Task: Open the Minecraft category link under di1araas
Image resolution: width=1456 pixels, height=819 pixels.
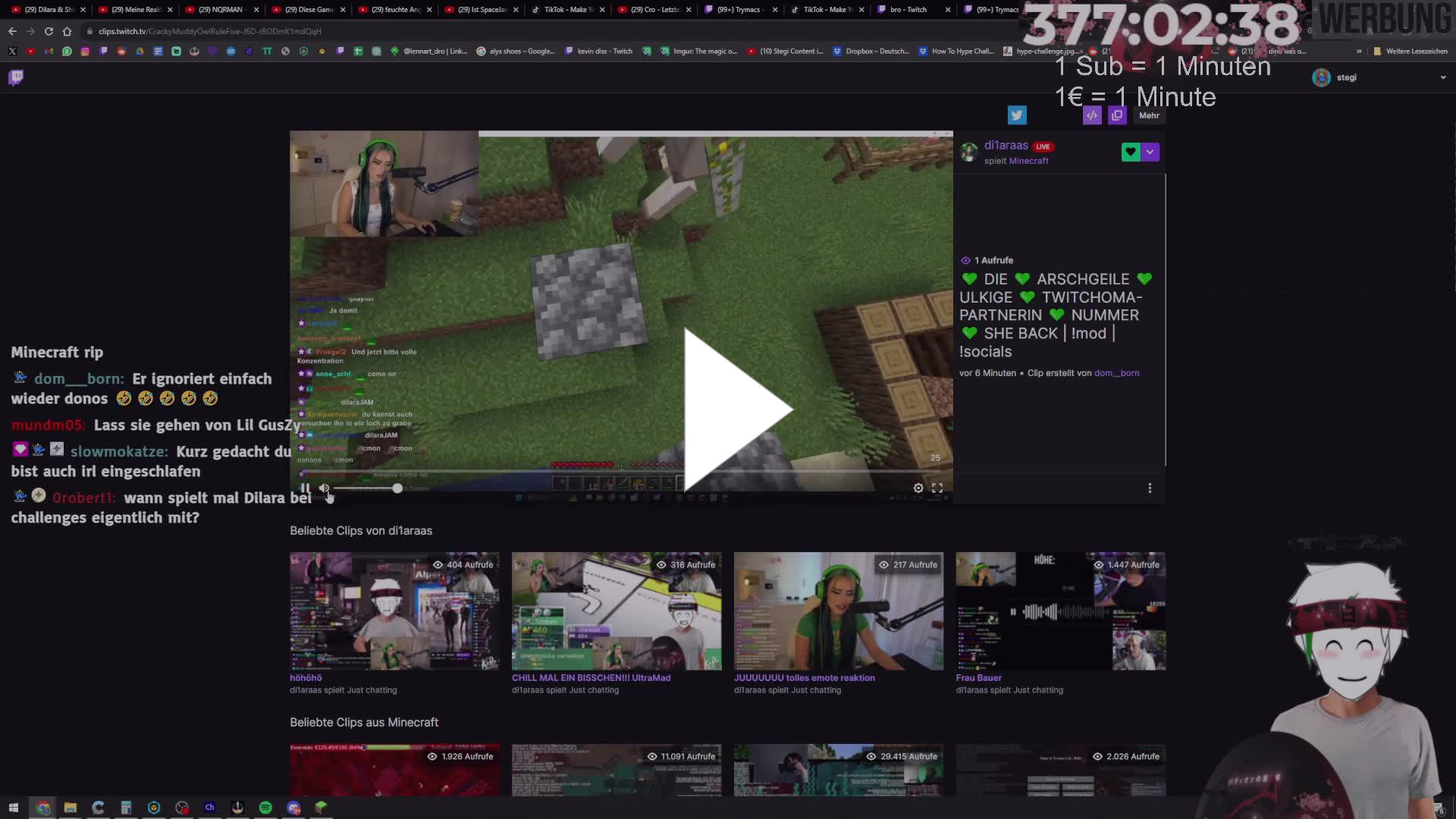Action: (1028, 160)
